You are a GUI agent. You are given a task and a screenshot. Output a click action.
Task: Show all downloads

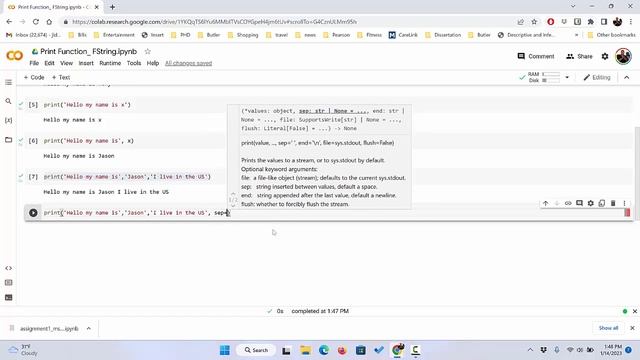click(608, 328)
